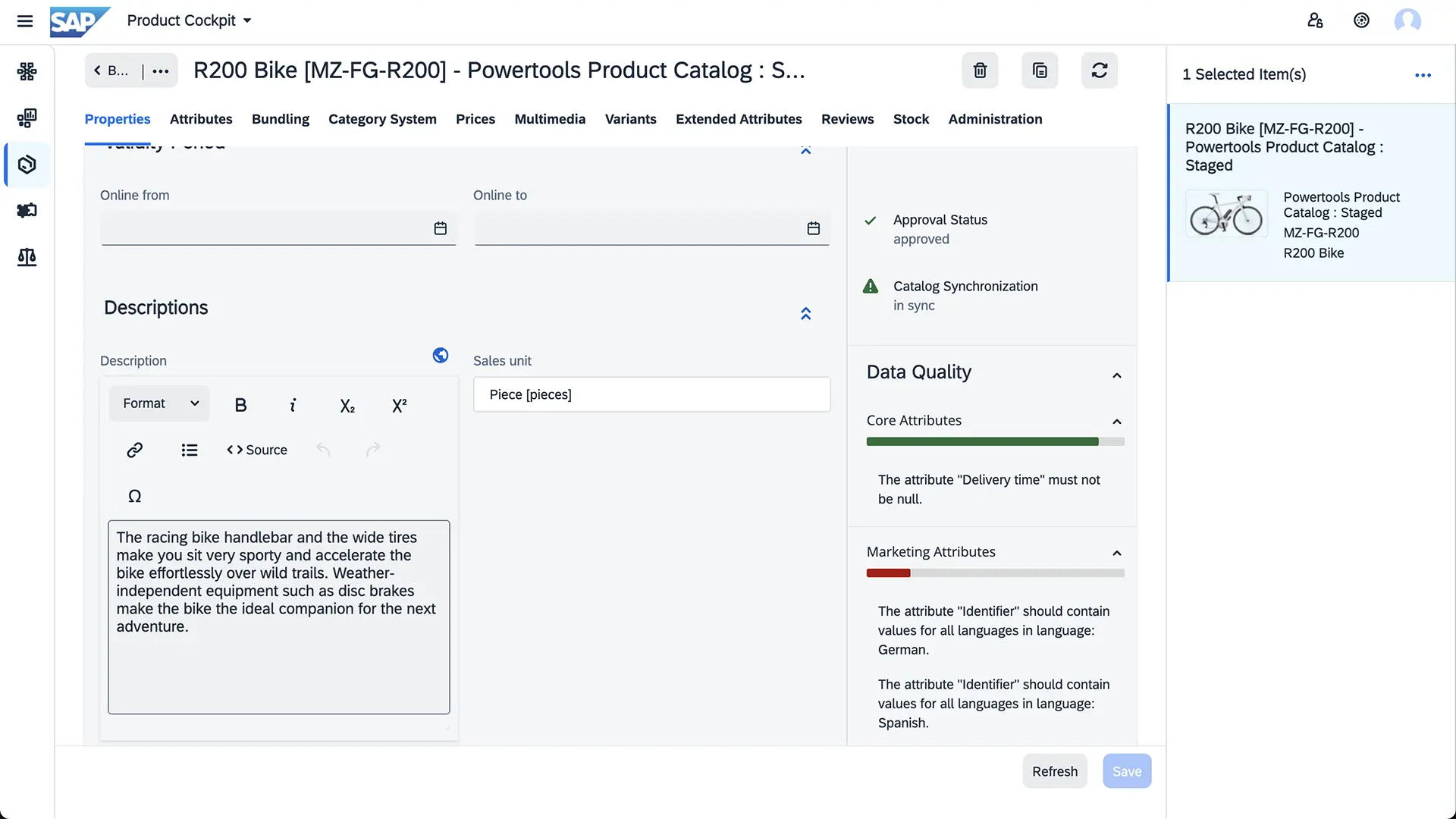Apply superscript formatting
Screen dimensions: 1456x819
click(x=400, y=405)
